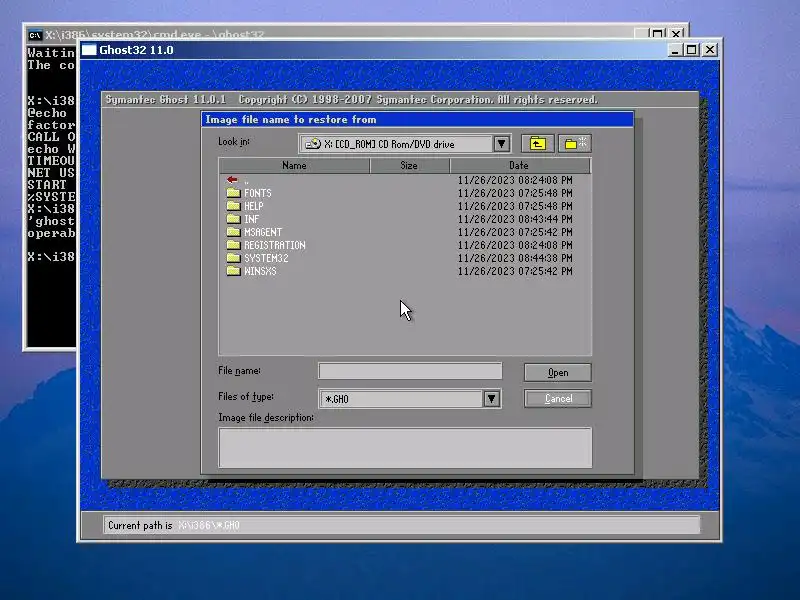Select the INF folder icon
This screenshot has height=600, width=800.
tap(234, 219)
